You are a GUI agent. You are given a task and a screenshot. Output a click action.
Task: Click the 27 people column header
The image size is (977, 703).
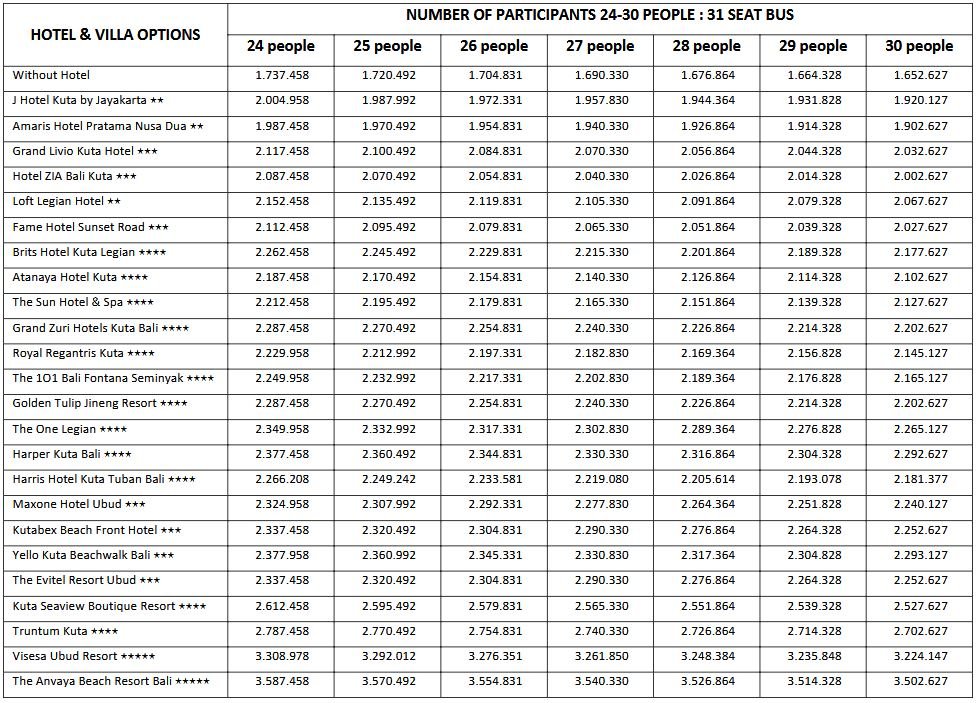pyautogui.click(x=600, y=46)
